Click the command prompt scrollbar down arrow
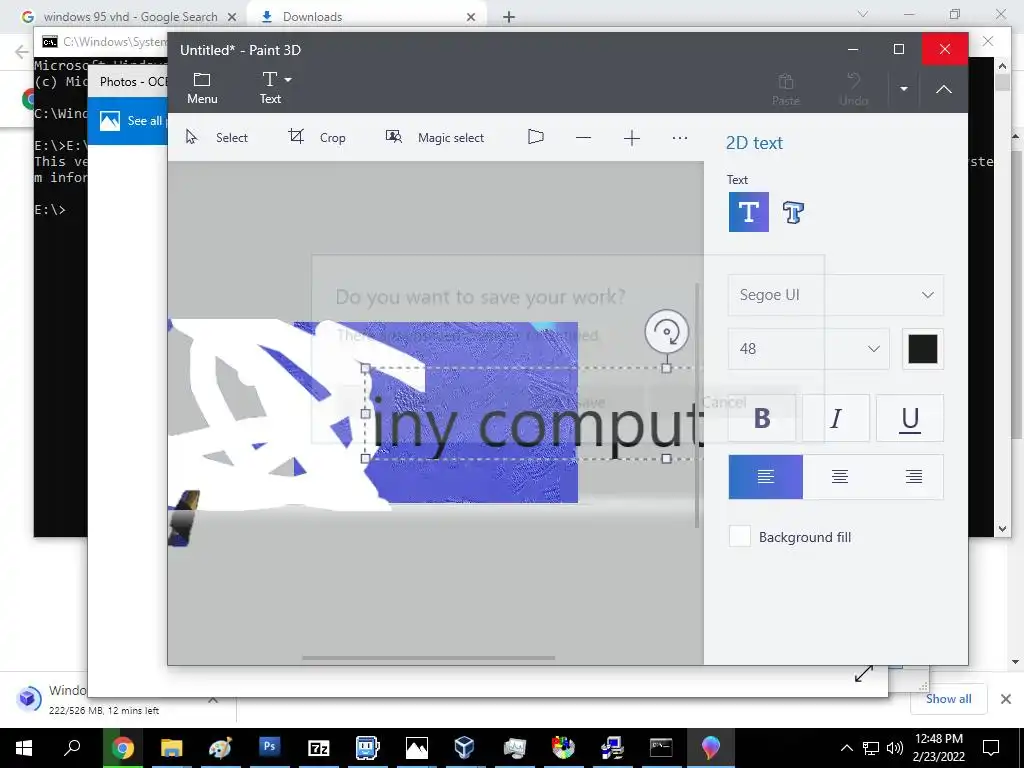This screenshot has width=1024, height=768. tap(1002, 529)
